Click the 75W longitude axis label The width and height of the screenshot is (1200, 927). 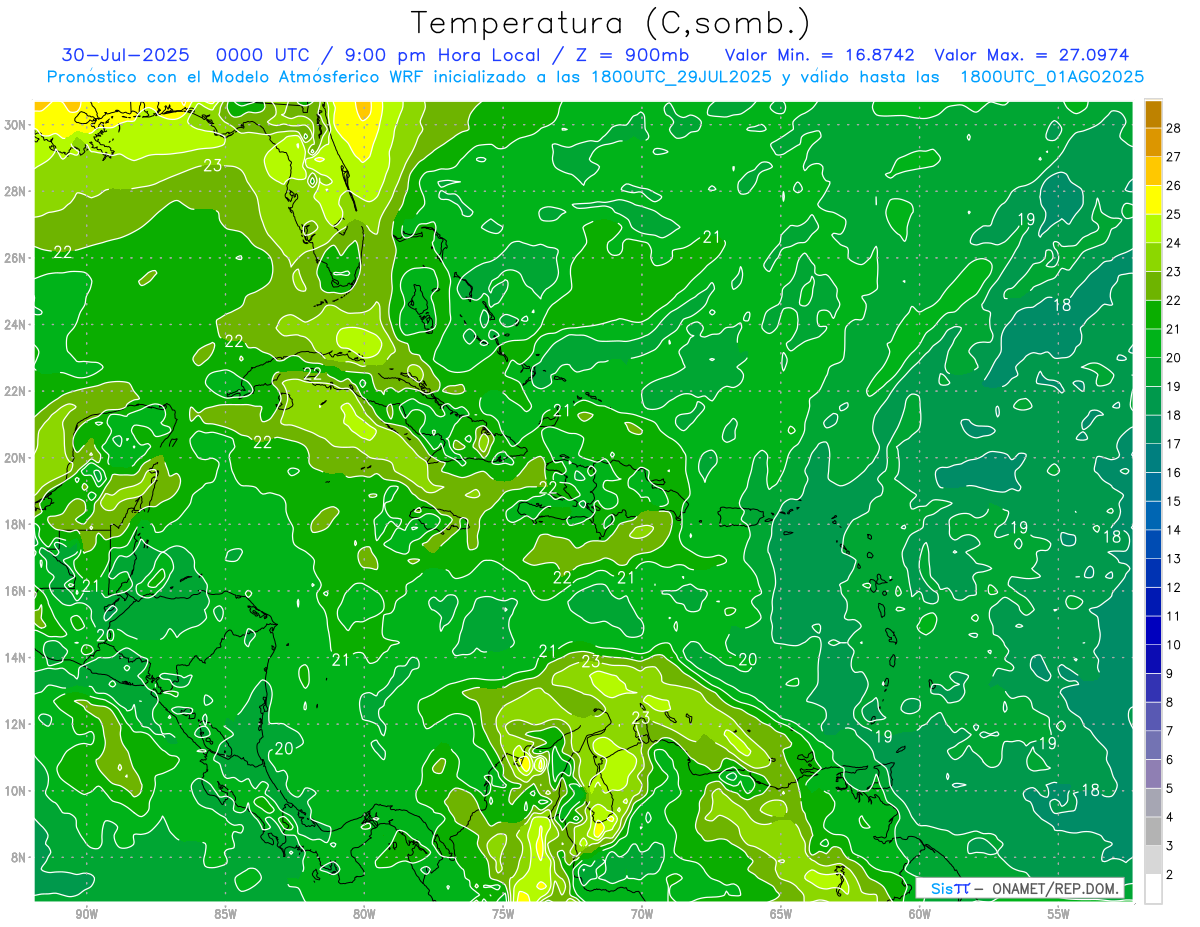503,914
